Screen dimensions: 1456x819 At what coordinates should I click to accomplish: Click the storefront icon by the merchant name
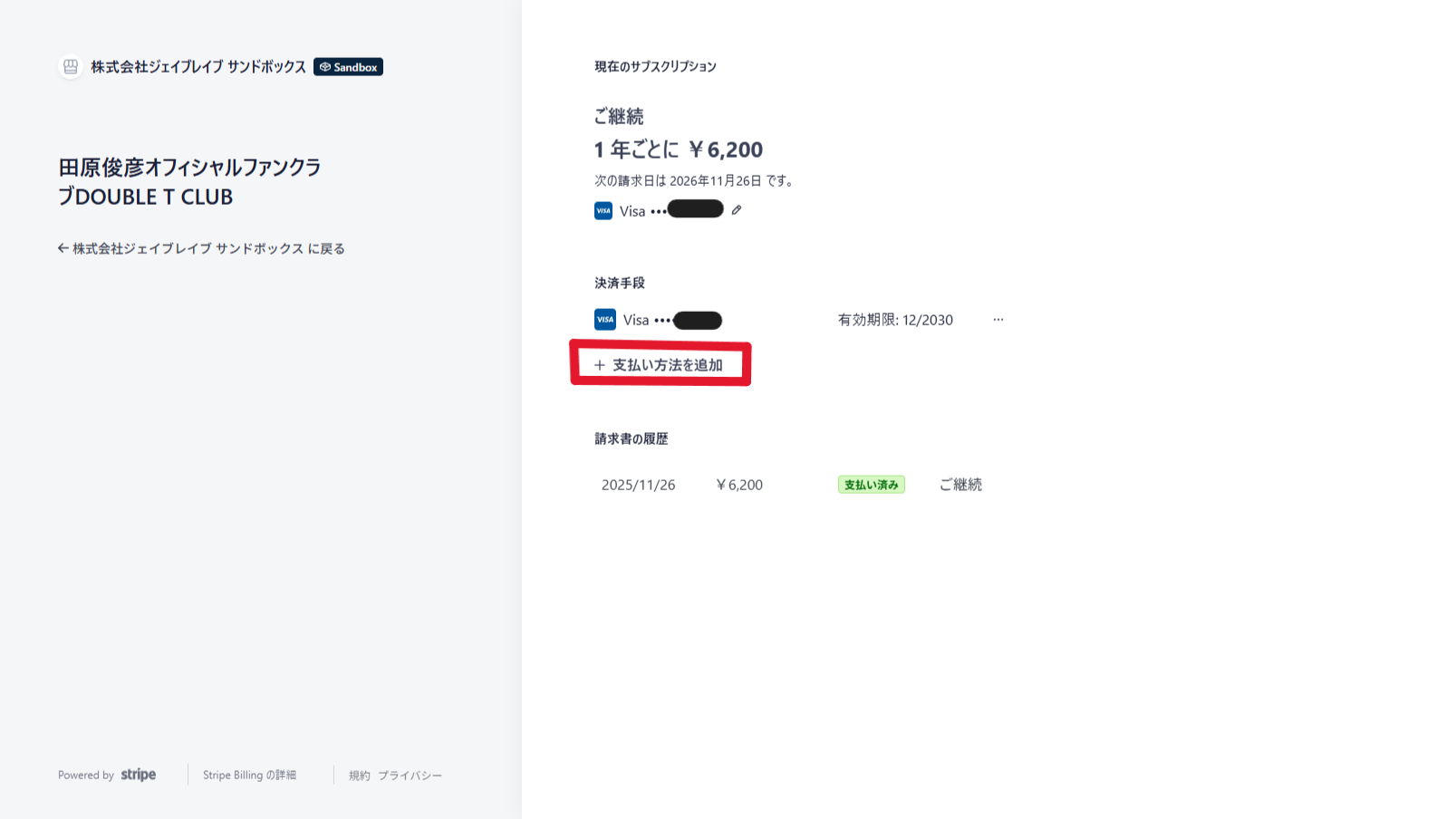click(x=71, y=67)
